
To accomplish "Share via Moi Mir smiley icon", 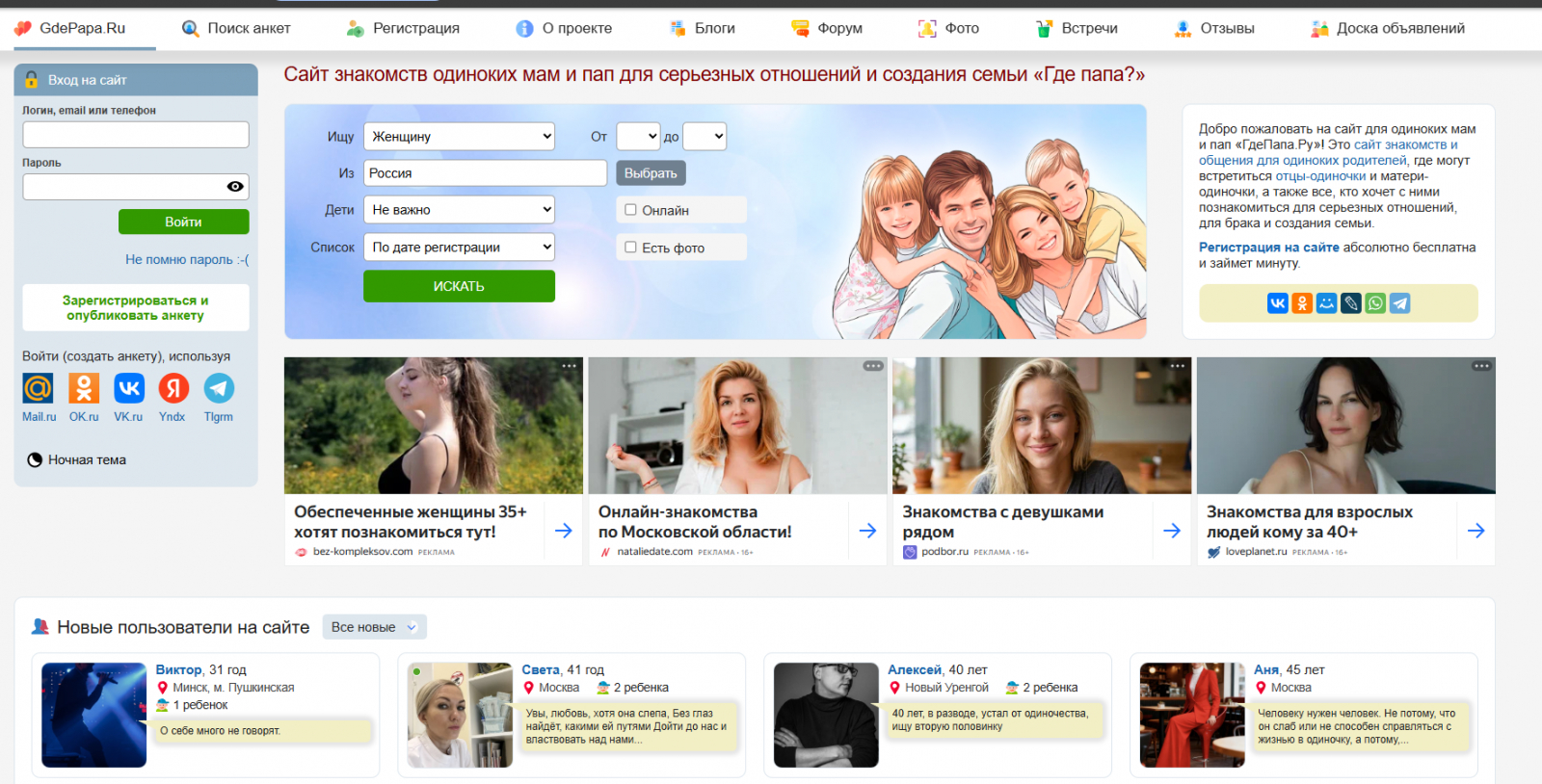I will point(1327,303).
